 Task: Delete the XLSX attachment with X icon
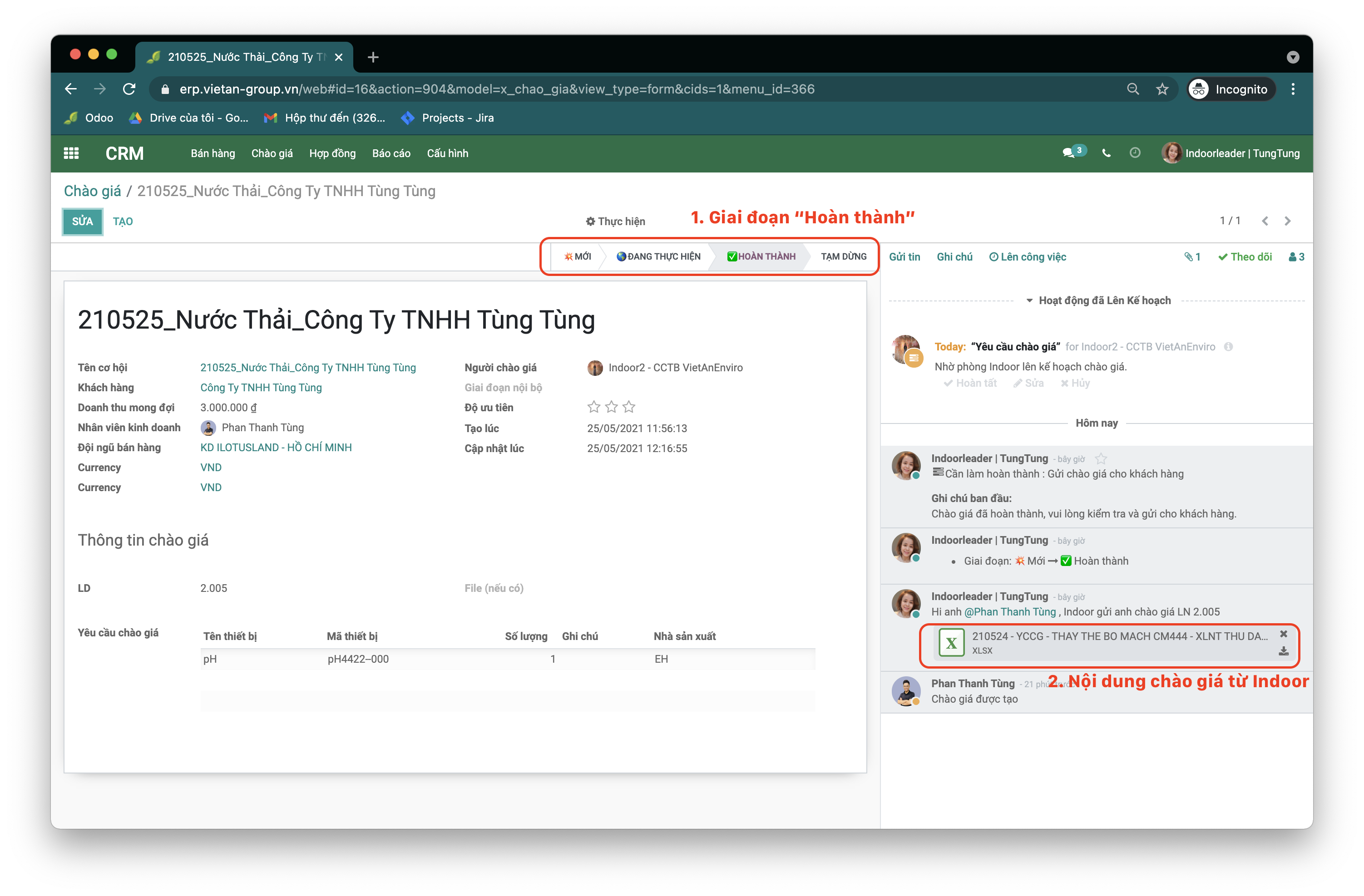pos(1284,634)
